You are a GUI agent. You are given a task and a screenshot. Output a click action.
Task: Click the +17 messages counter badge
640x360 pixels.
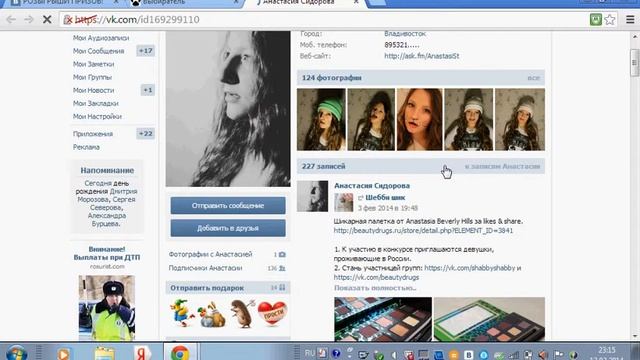click(145, 51)
